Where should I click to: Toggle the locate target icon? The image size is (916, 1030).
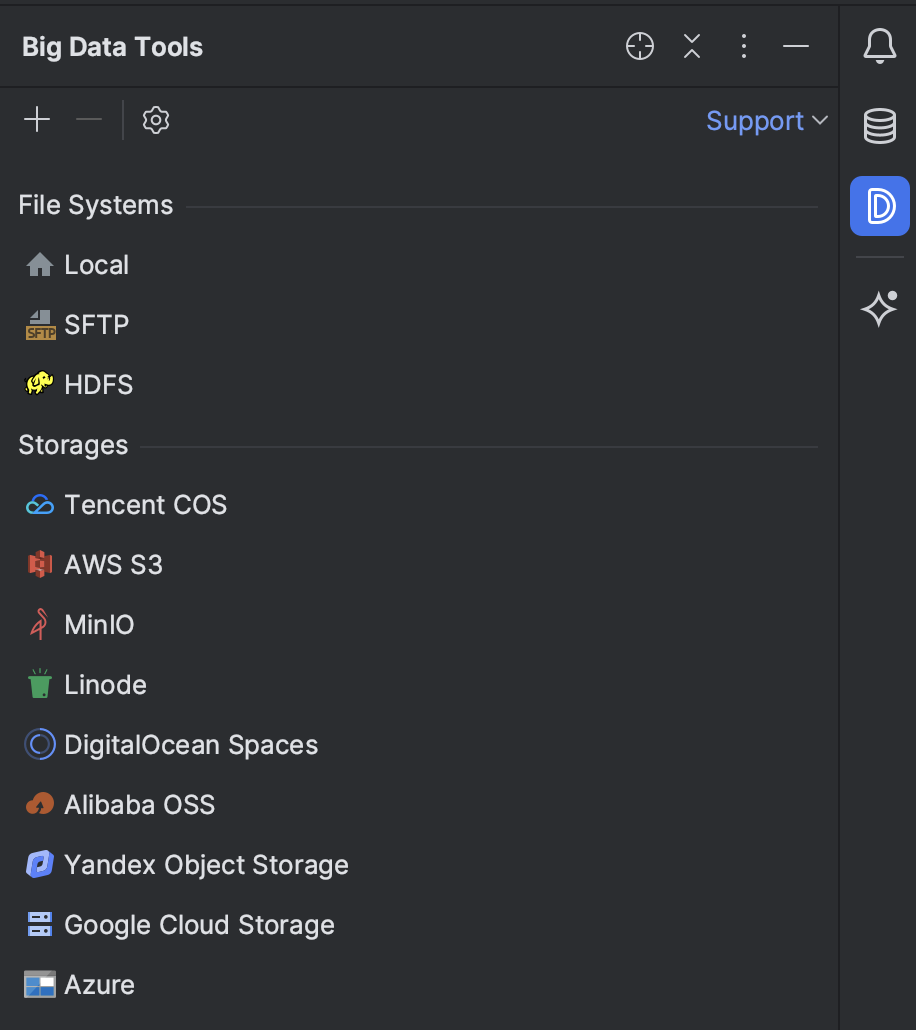[x=639, y=46]
